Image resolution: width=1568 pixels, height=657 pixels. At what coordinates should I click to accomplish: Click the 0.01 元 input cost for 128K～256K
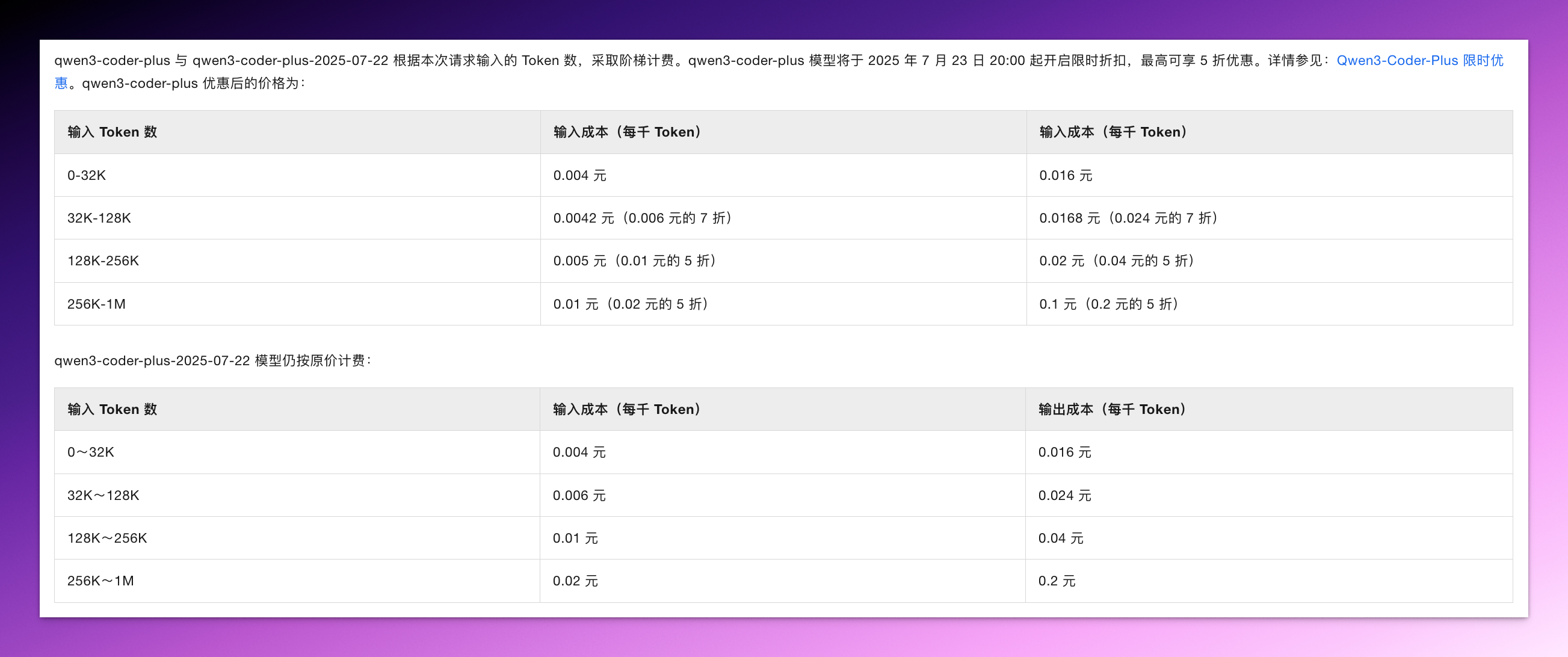point(575,538)
